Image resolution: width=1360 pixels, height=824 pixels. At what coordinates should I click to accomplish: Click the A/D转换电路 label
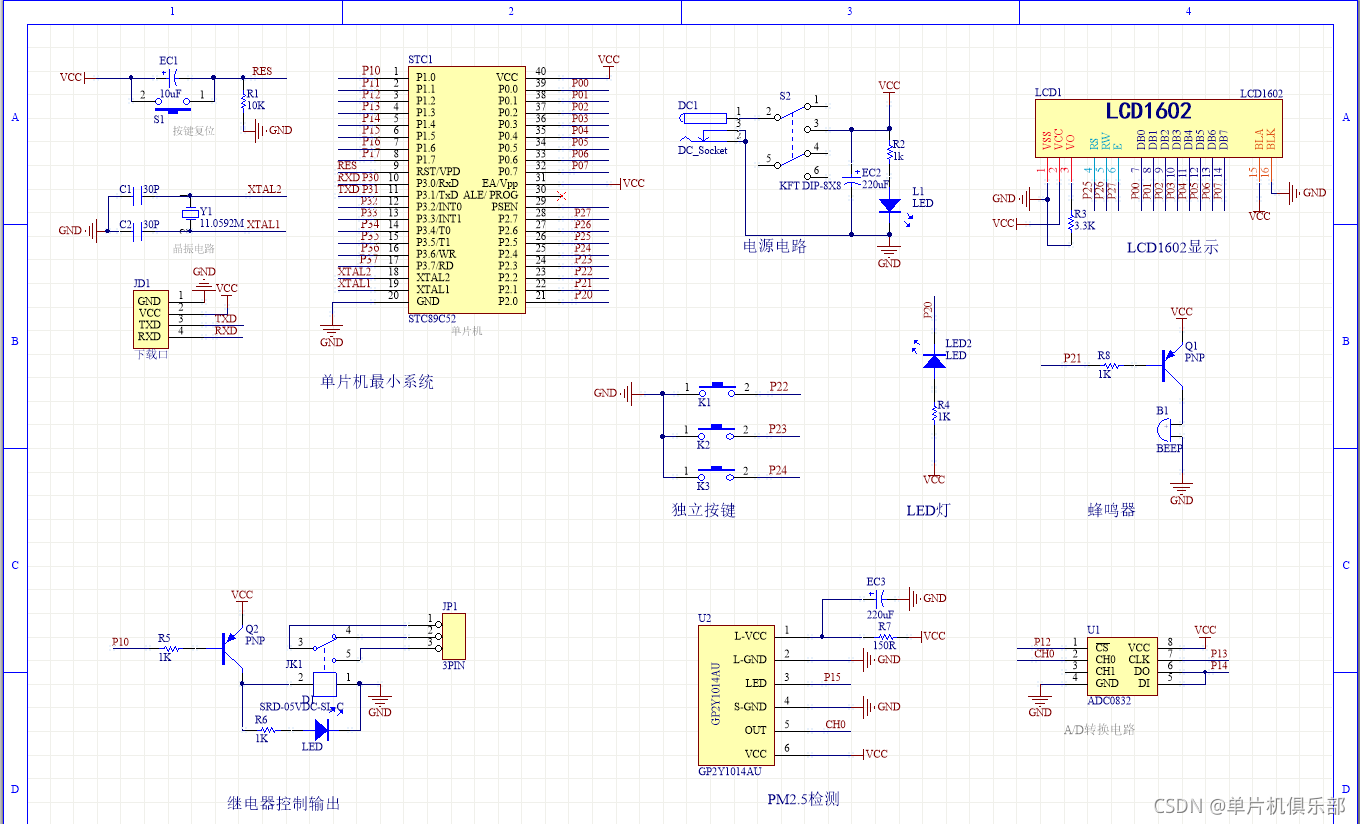coord(1099,729)
